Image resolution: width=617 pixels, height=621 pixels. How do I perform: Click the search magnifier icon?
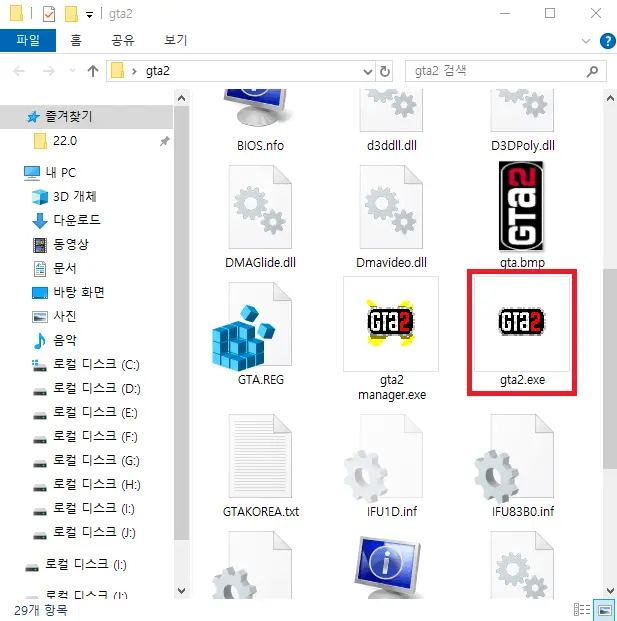pyautogui.click(x=592, y=72)
